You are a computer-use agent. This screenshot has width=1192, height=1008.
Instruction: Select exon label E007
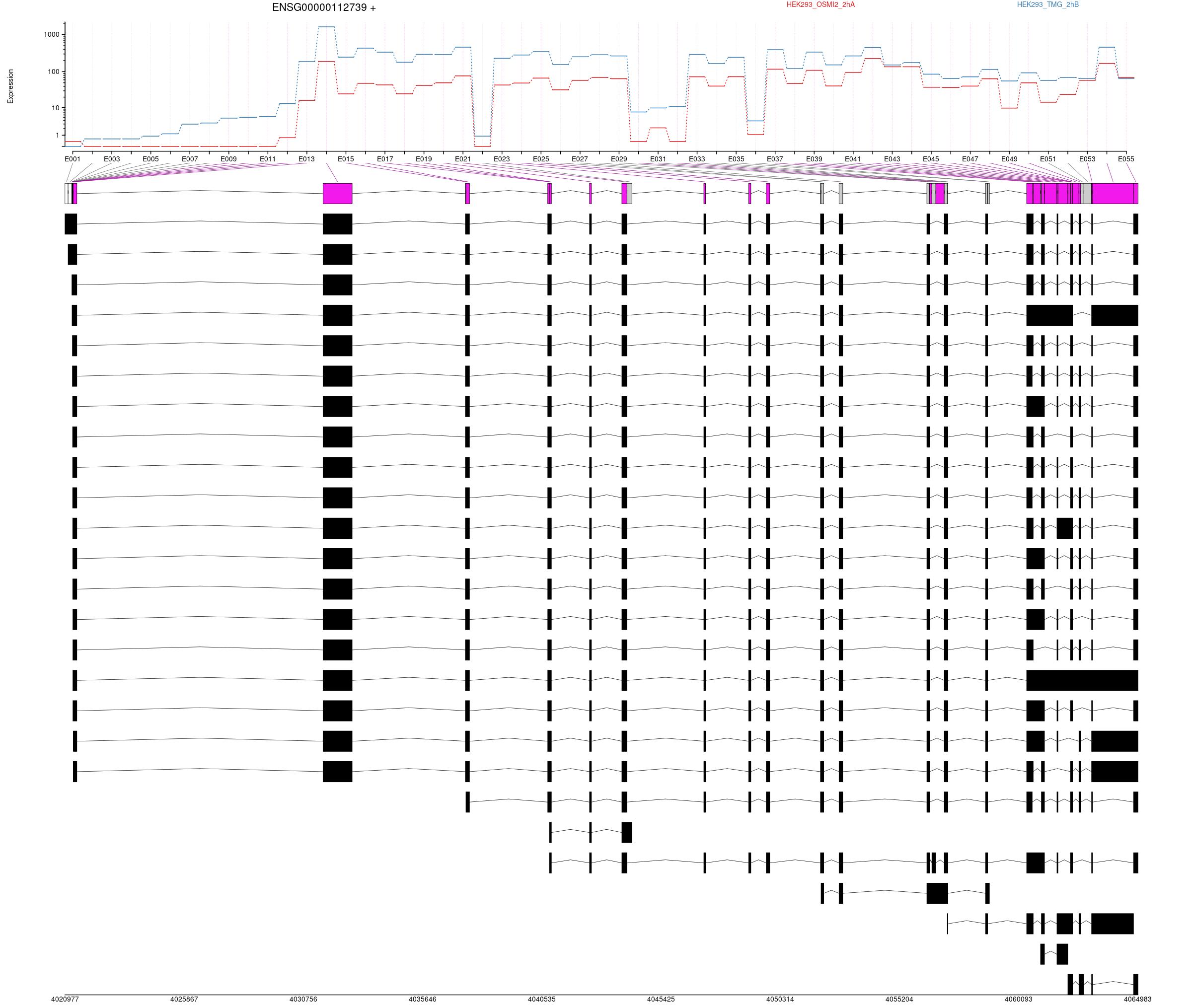coord(190,159)
